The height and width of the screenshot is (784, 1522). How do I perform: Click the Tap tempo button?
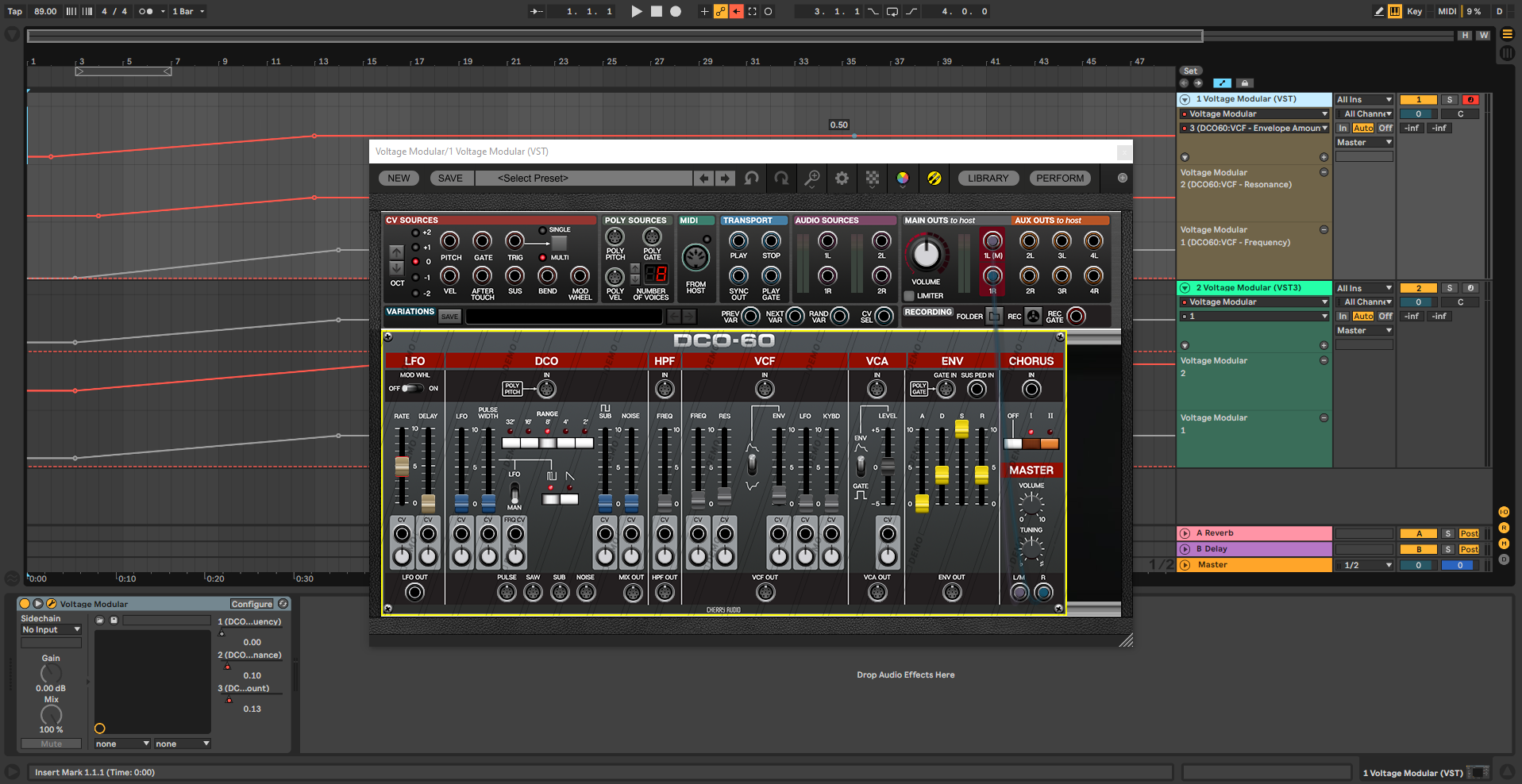pyautogui.click(x=14, y=11)
